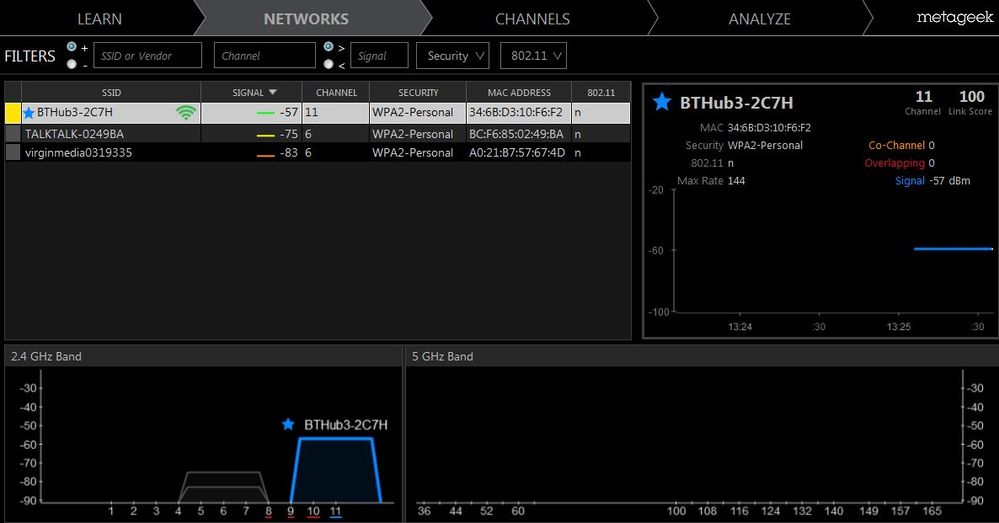Screen dimensions: 999x523
Task: Click the gray swatch beside TALKTALK-0249BA
Action: click(13, 134)
